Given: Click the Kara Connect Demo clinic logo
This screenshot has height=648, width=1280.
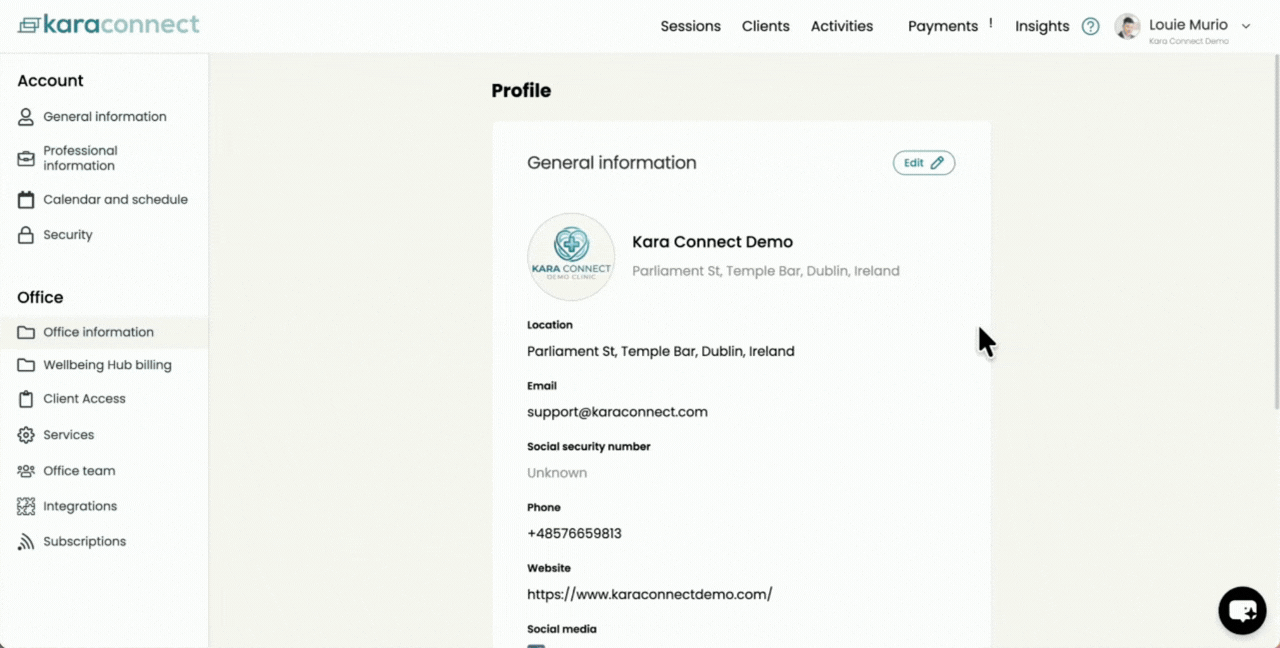Looking at the screenshot, I should (571, 257).
